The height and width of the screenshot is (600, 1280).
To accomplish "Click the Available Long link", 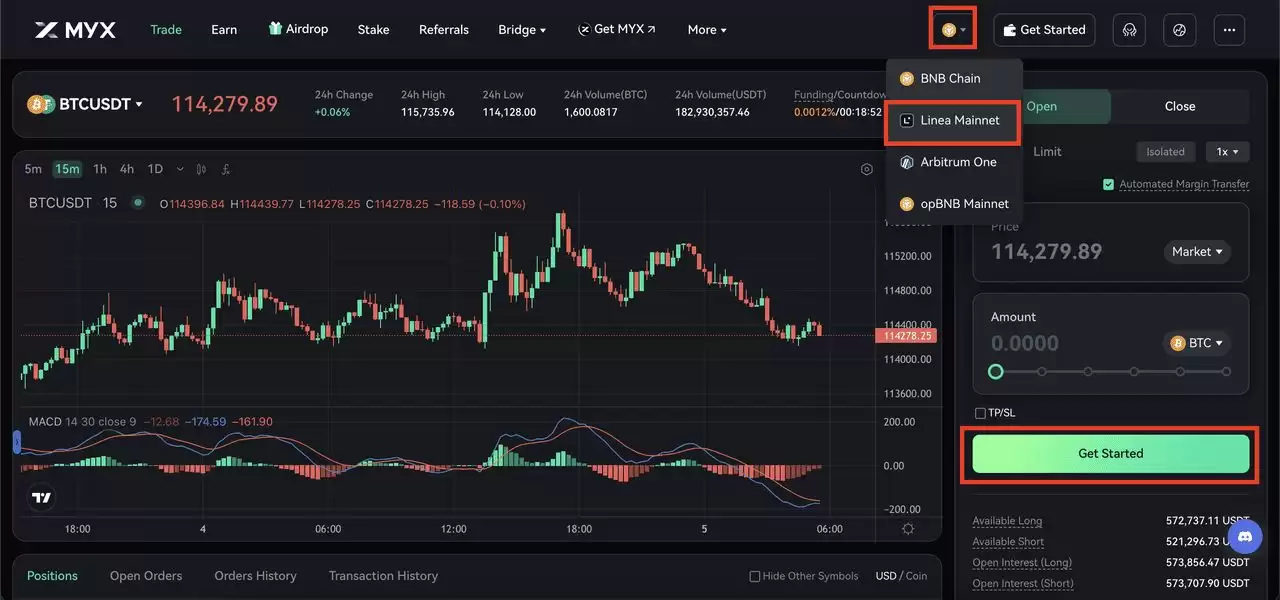I will pyautogui.click(x=1006, y=520).
